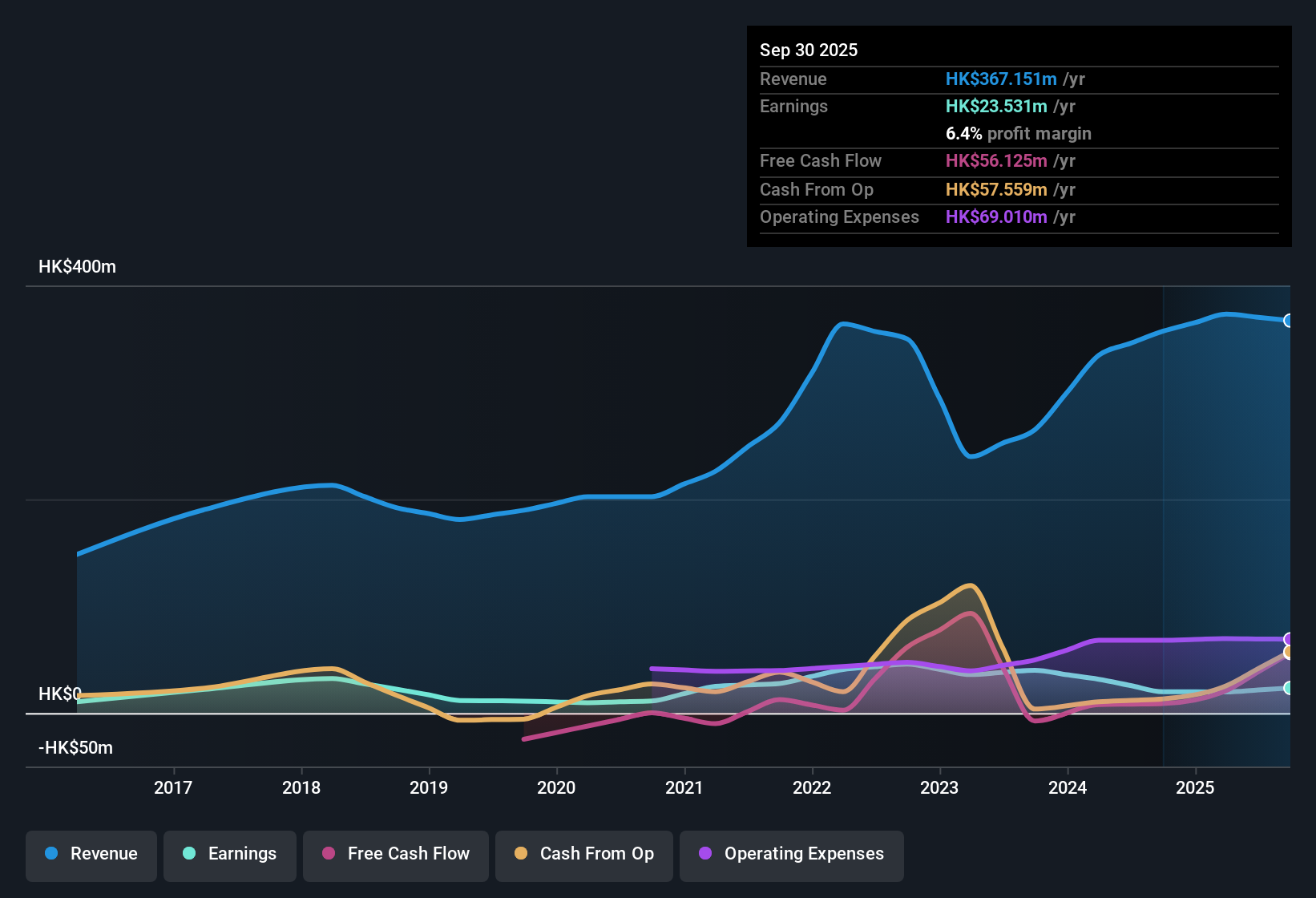Select the Operating Expenses legend tab
Screen dimensions: 1316x898
tap(791, 855)
